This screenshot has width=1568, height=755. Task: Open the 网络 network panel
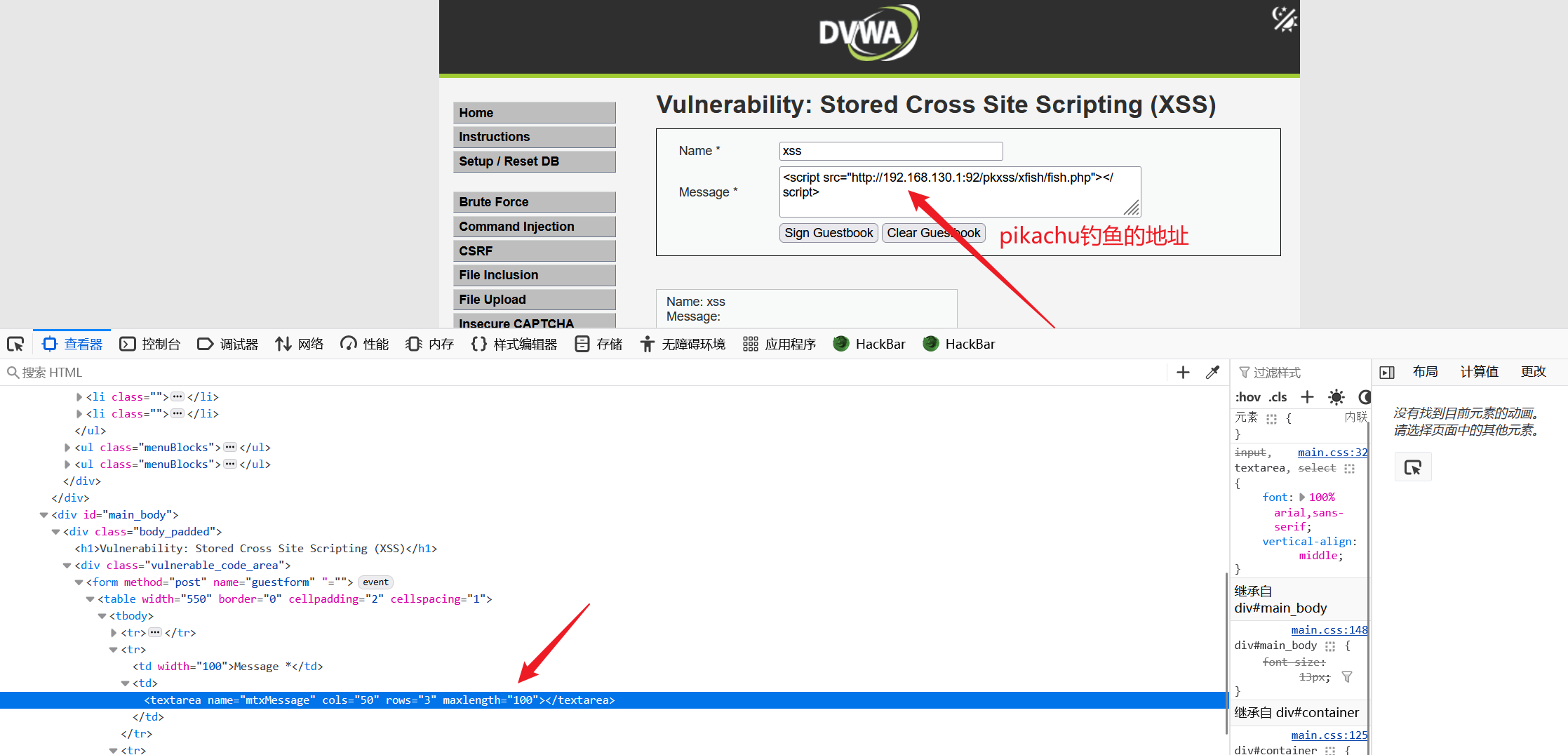[x=300, y=344]
